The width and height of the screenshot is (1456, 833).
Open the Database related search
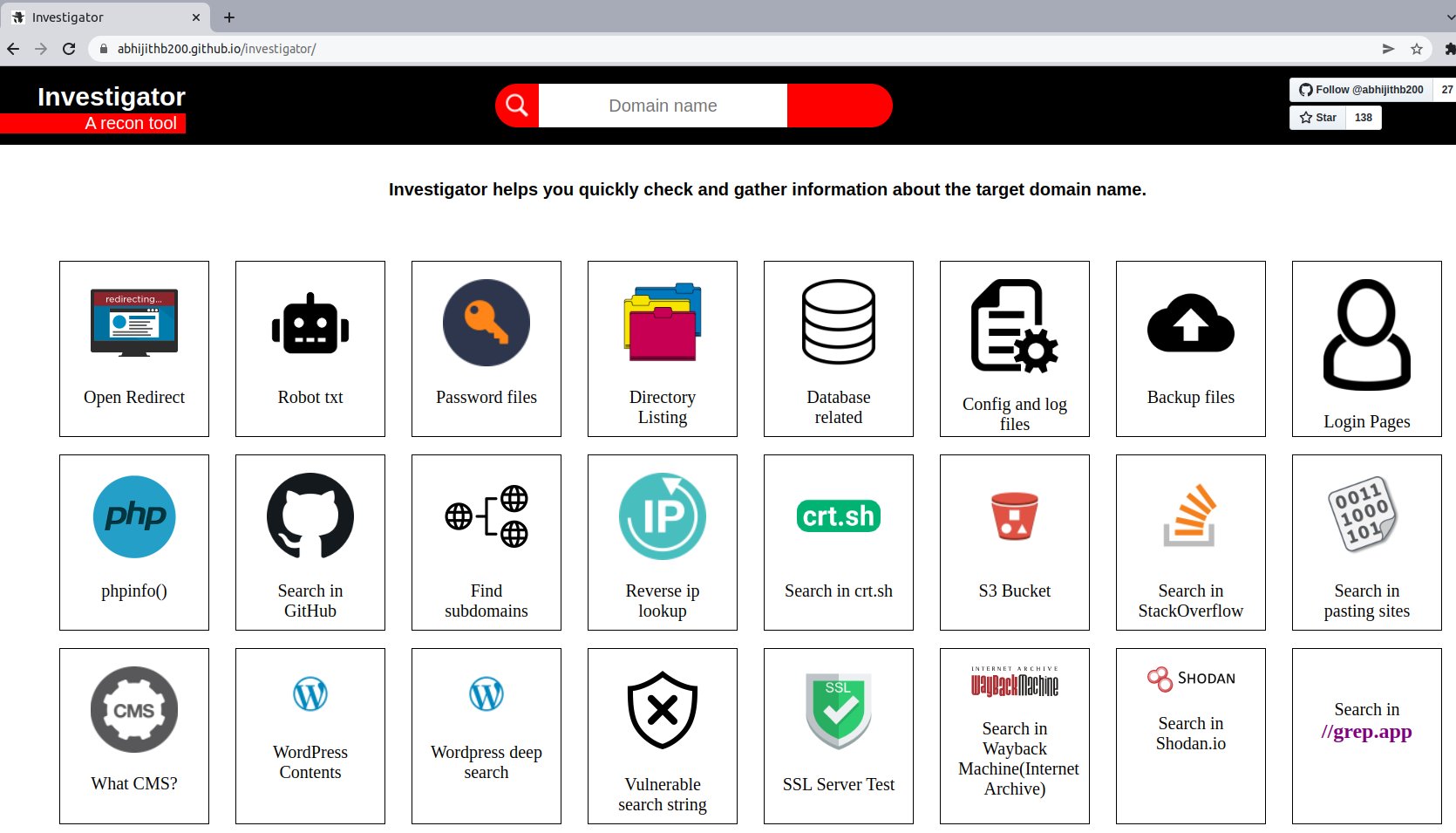tap(838, 349)
